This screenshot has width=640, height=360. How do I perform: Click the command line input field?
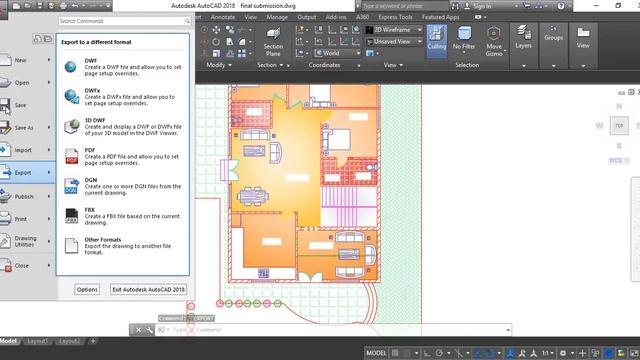click(333, 329)
